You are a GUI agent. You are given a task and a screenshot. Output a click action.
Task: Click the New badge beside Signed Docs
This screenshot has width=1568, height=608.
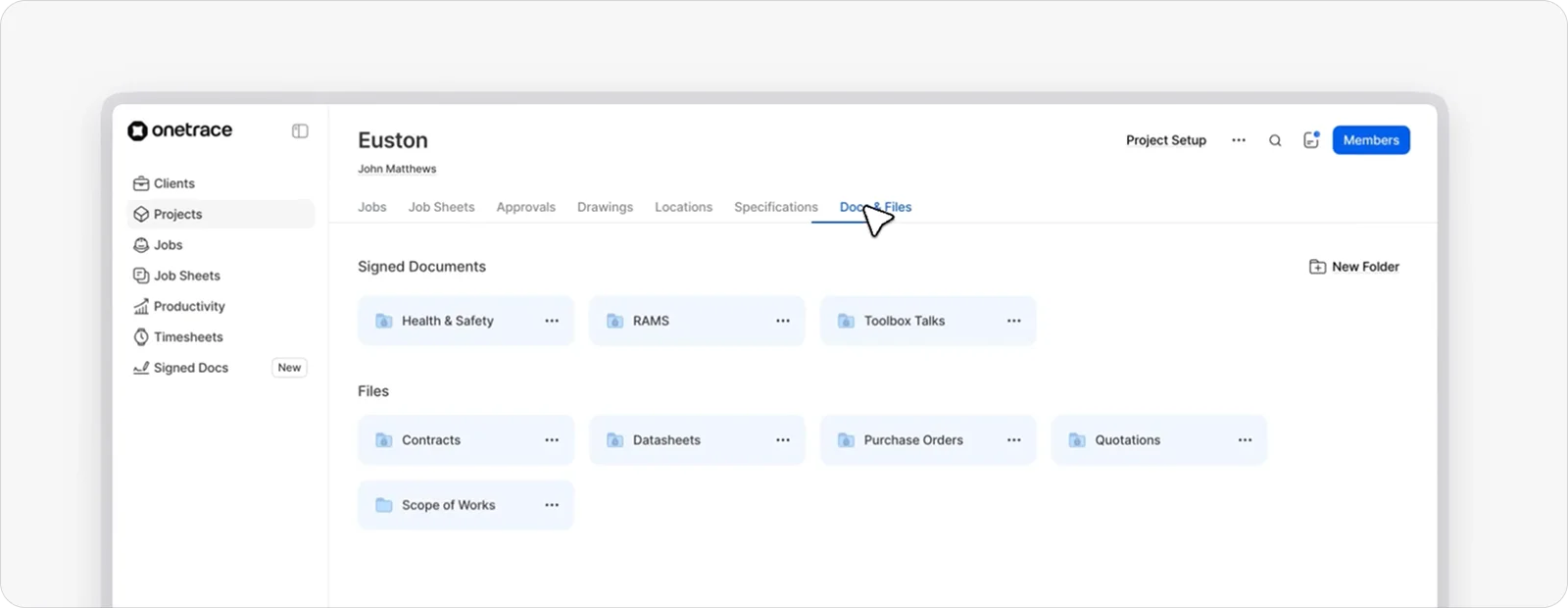pyautogui.click(x=289, y=368)
